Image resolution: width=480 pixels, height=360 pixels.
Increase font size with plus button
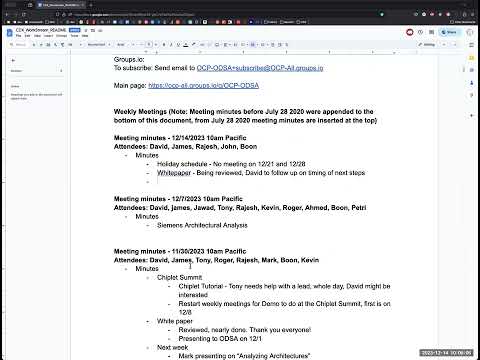156,44
